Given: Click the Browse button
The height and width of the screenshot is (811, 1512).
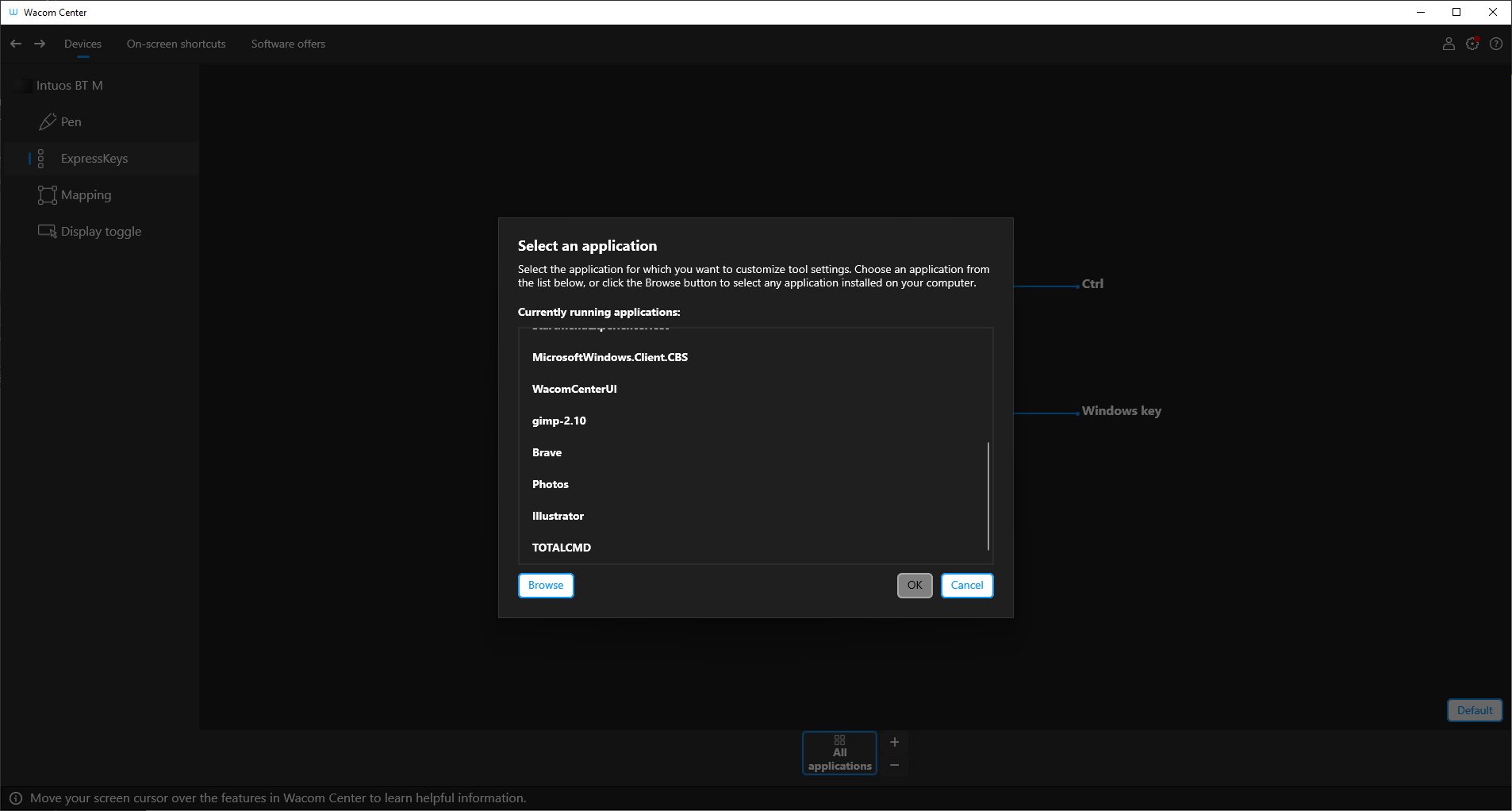Looking at the screenshot, I should (546, 586).
